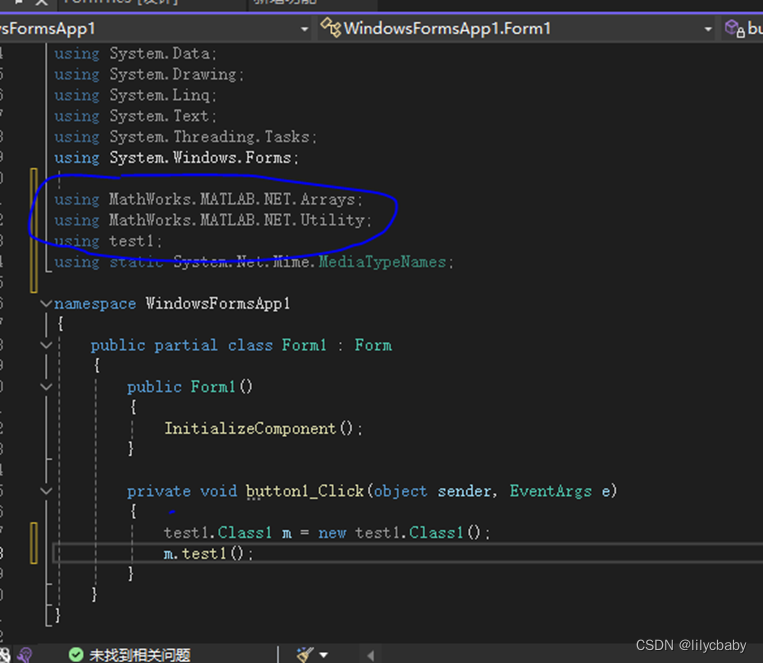Click the green no-issues checkmark icon
The image size is (763, 663).
coord(76,655)
